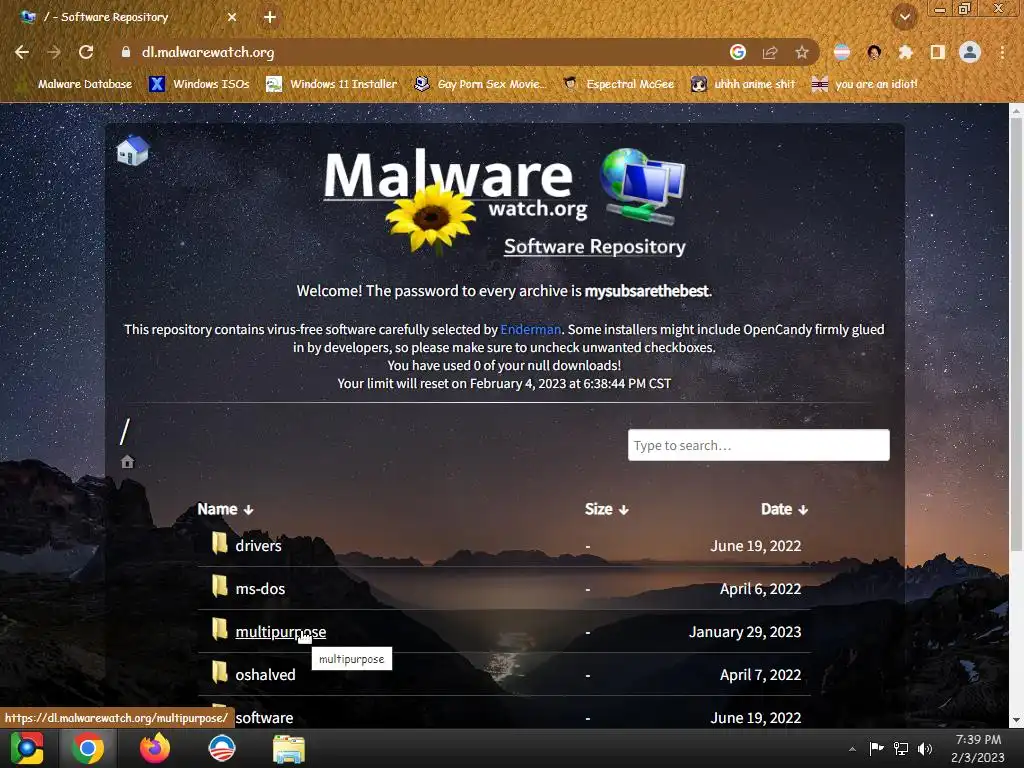
Task: Open the Start menu button on taskbar
Action: [27, 748]
